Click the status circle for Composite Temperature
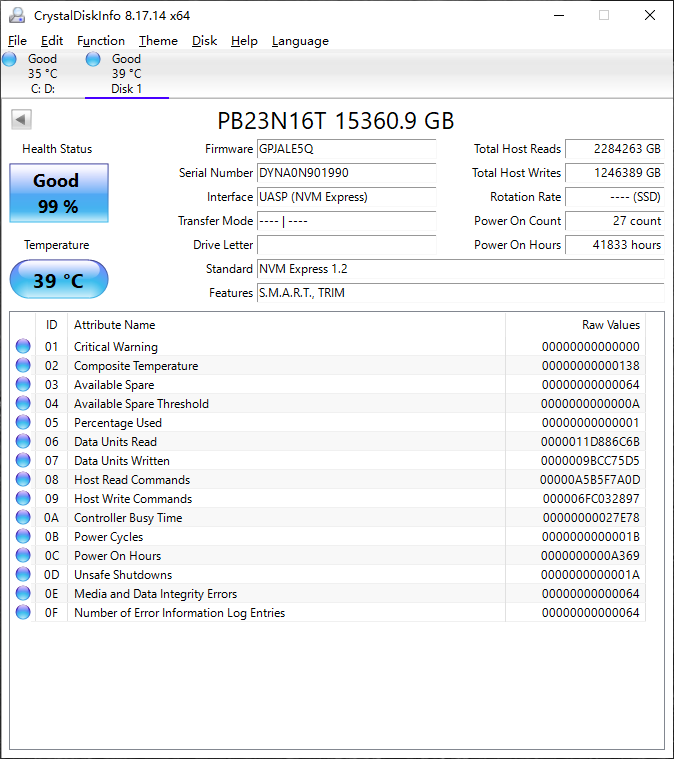The width and height of the screenshot is (674, 759). 23,365
